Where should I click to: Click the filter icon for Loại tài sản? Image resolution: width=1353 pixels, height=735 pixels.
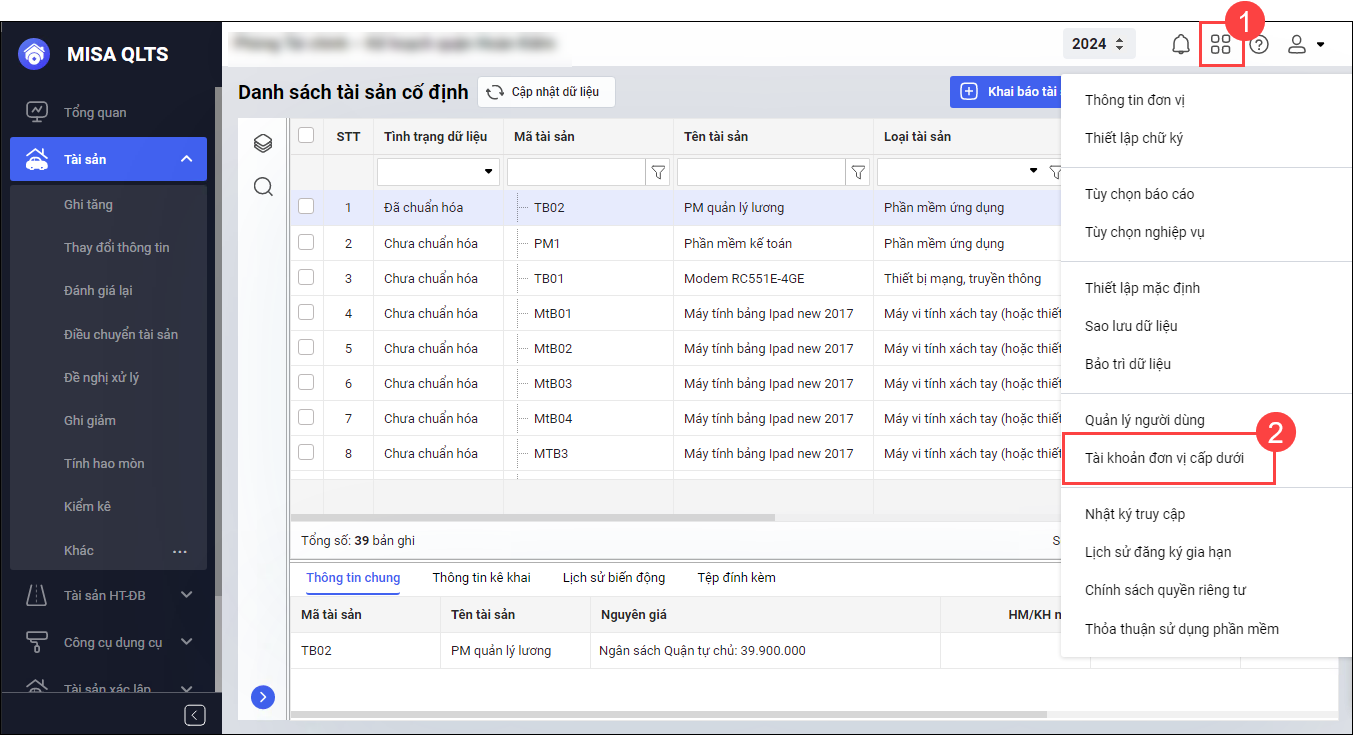[x=1054, y=172]
